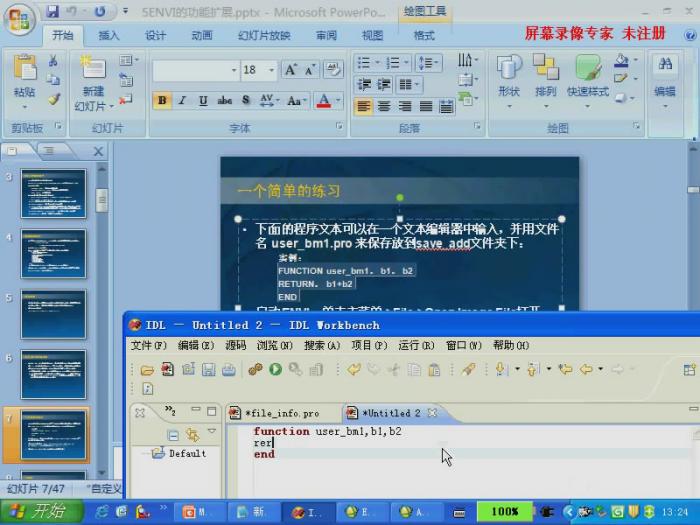Toggle bold formatting in the ribbon

click(x=162, y=101)
